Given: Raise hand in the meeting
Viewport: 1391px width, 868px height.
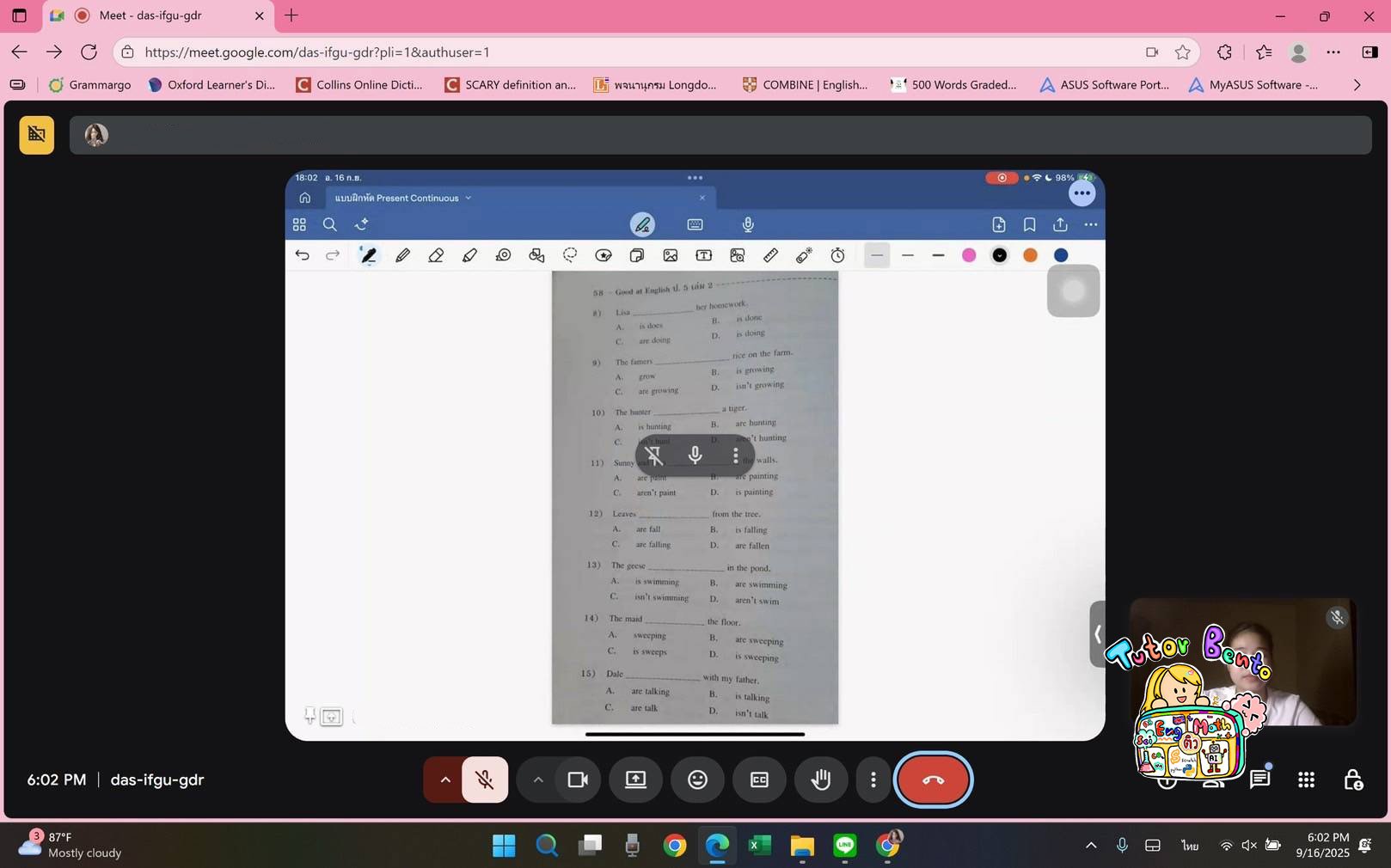Looking at the screenshot, I should (x=821, y=779).
